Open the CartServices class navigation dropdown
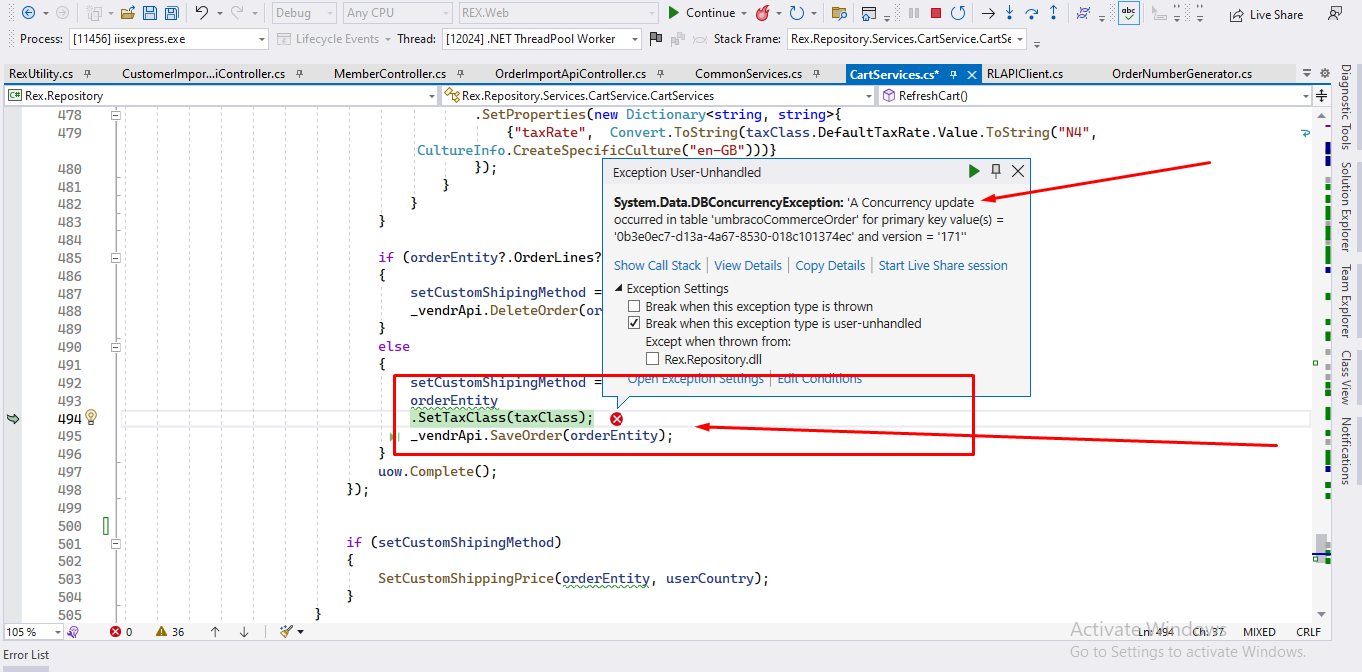 click(x=657, y=96)
